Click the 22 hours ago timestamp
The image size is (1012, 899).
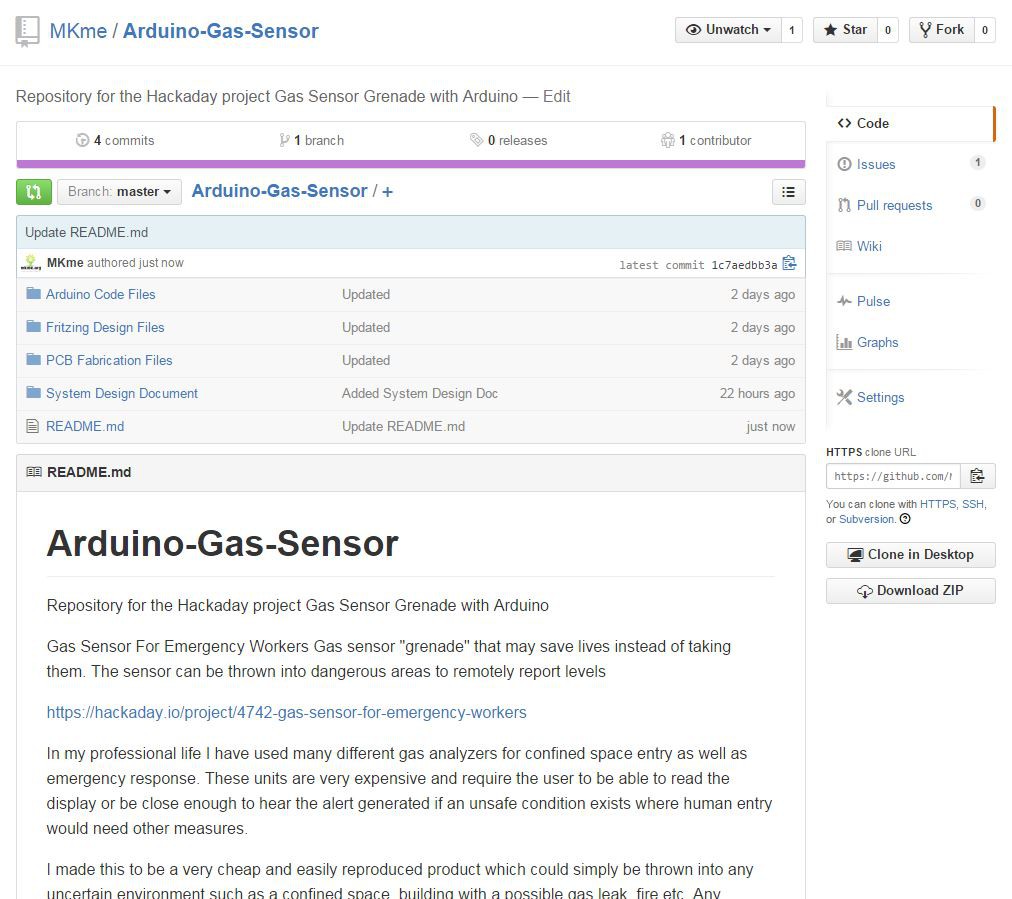(757, 393)
